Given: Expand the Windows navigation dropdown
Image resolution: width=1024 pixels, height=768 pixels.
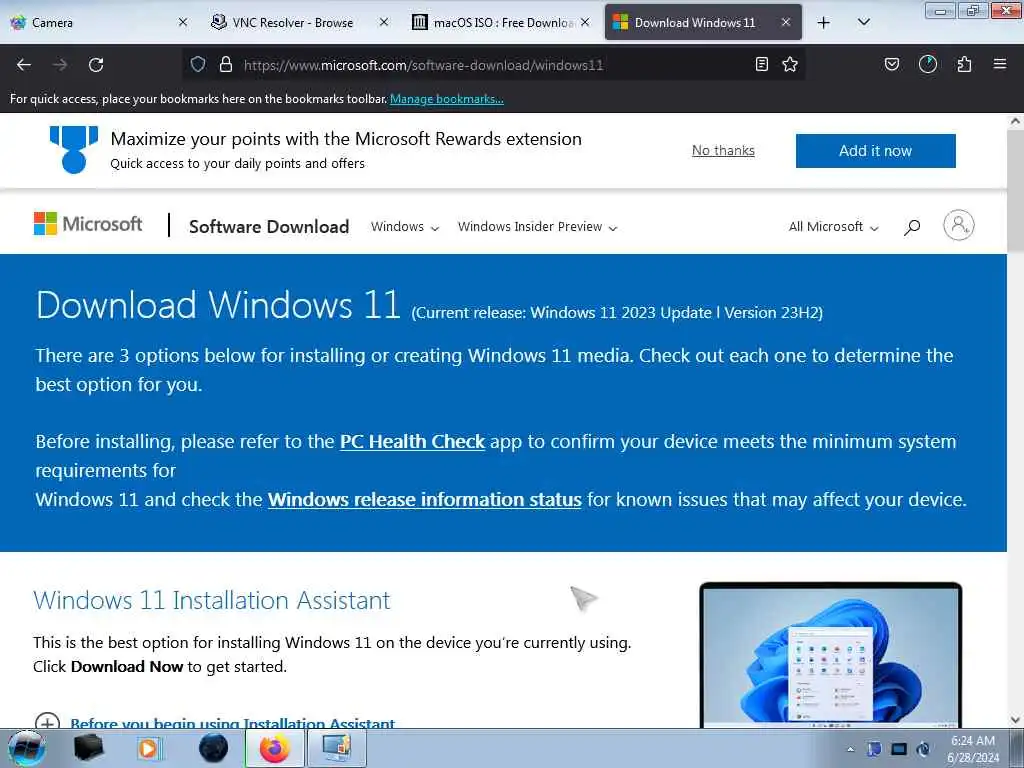Looking at the screenshot, I should [x=405, y=227].
